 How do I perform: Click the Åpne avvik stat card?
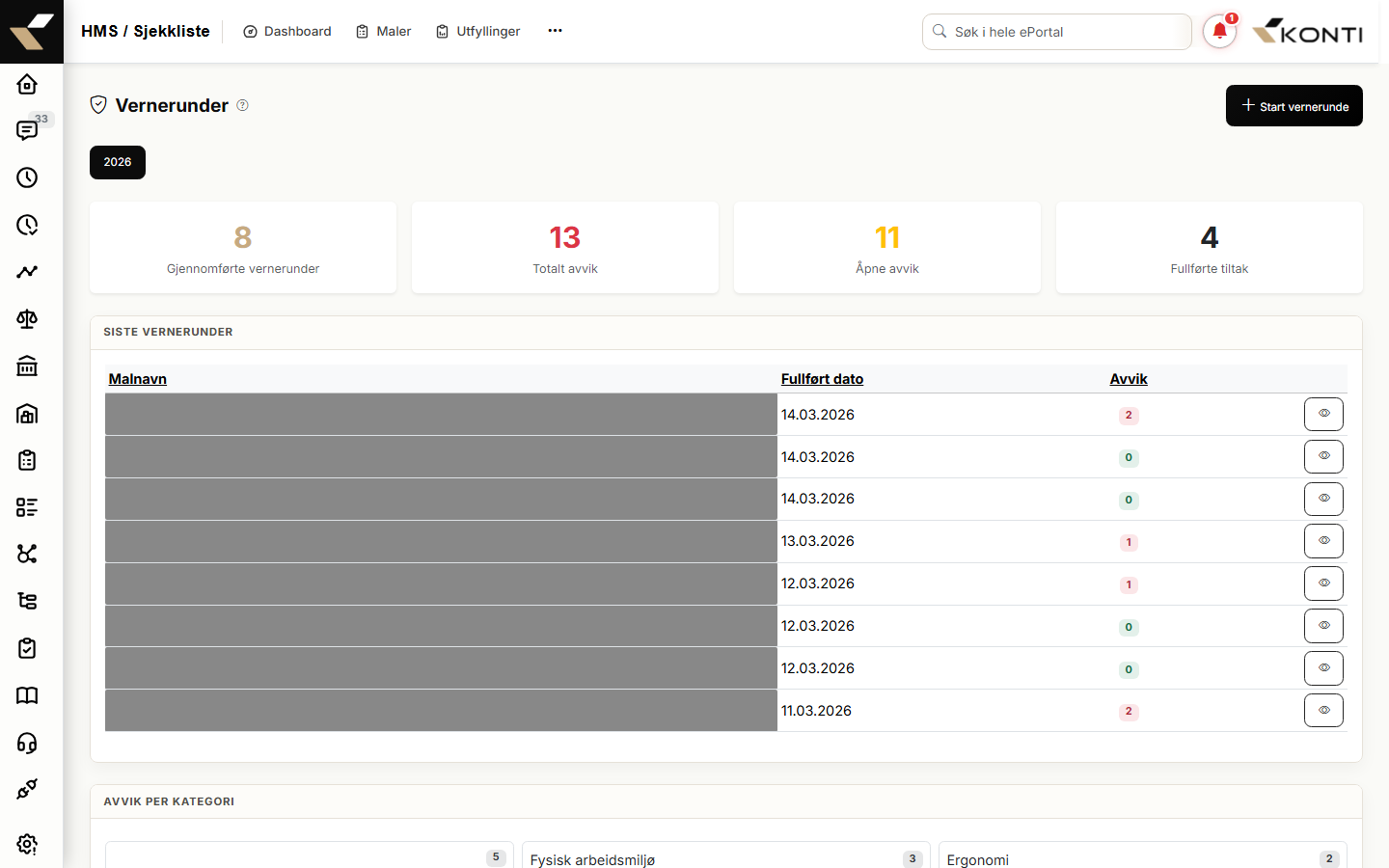(x=887, y=248)
